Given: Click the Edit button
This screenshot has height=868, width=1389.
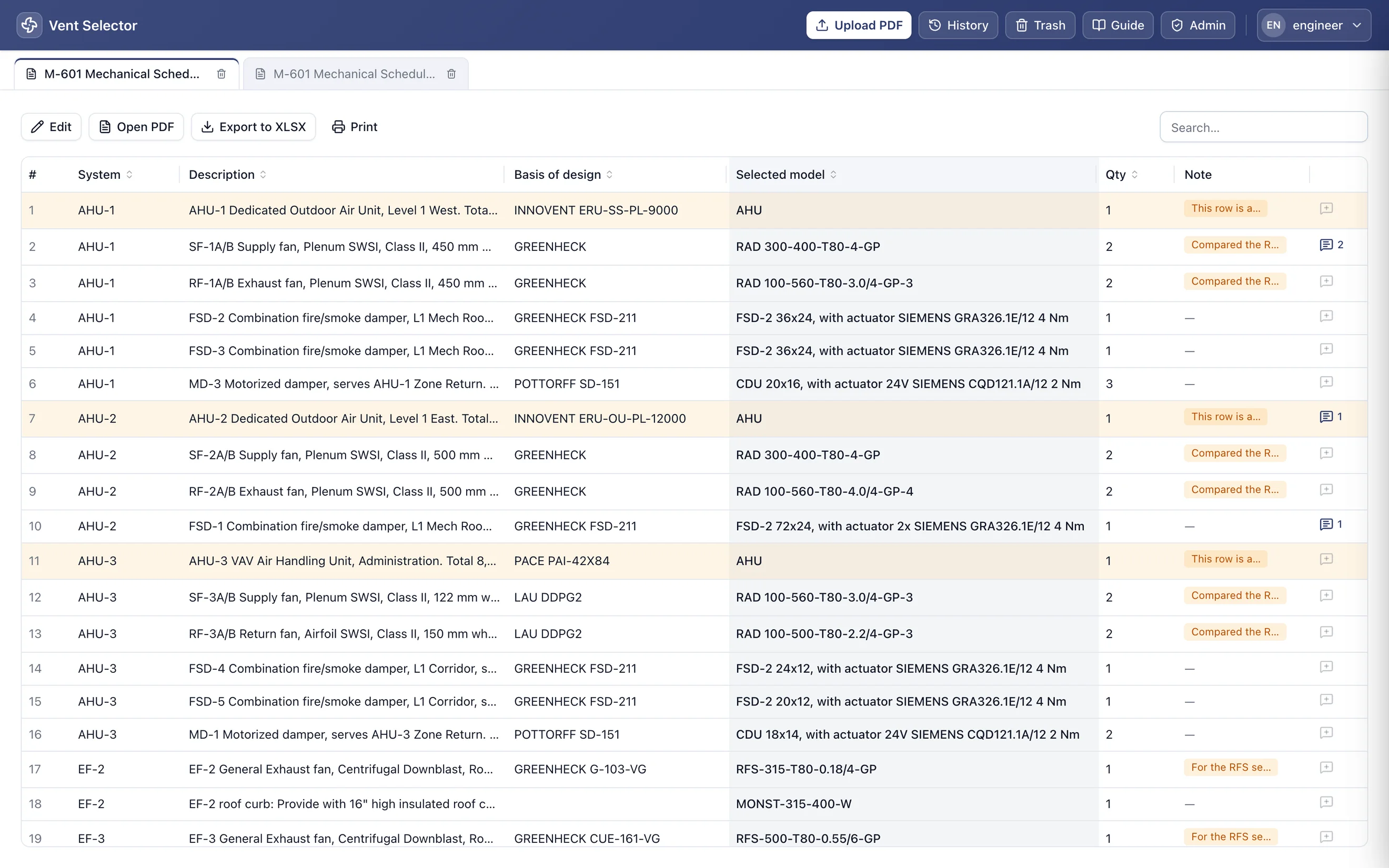Looking at the screenshot, I should (51, 127).
